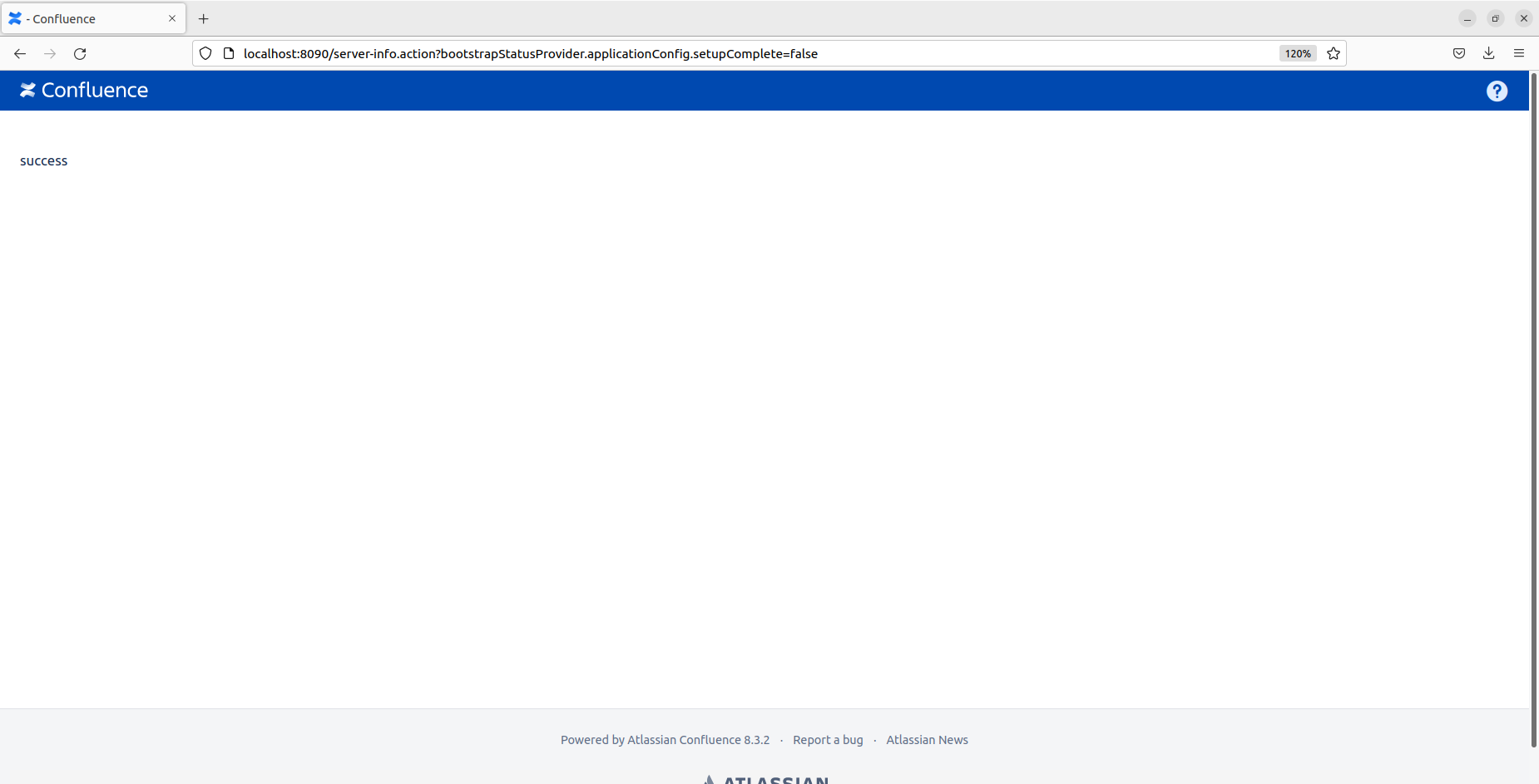Click the back navigation arrow

coord(19,53)
